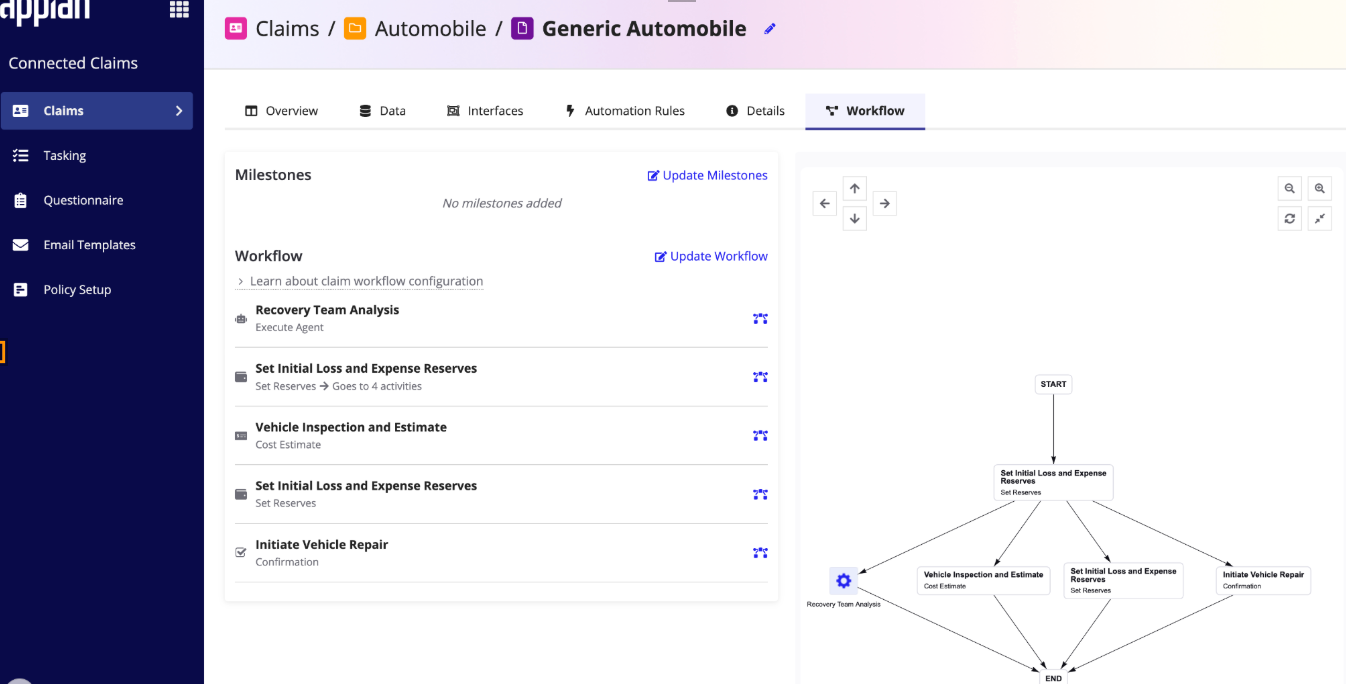This screenshot has width=1346, height=684.
Task: Click the START node in the diagram
Action: coord(1053,384)
